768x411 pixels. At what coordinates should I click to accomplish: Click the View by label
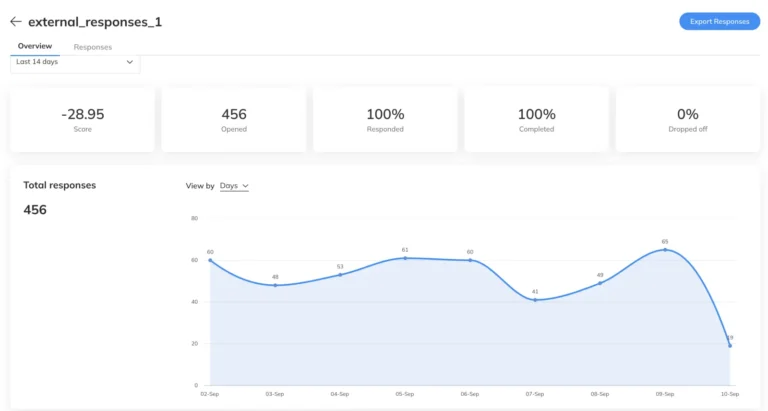(200, 186)
